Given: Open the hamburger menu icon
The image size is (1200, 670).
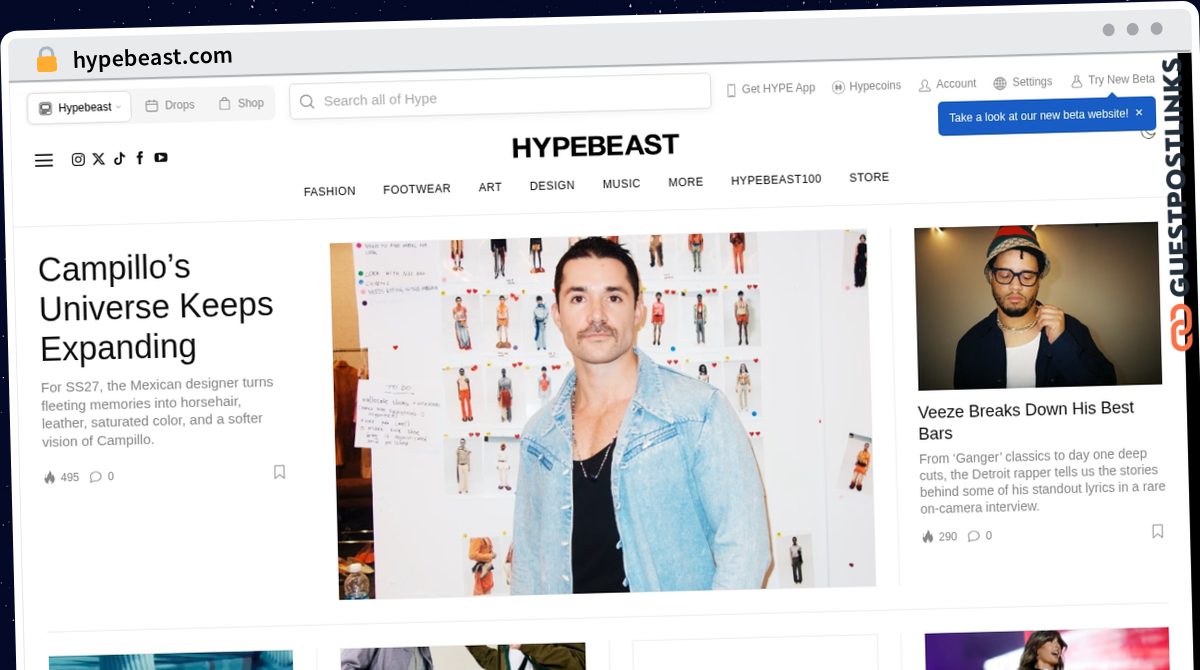Looking at the screenshot, I should [44, 160].
